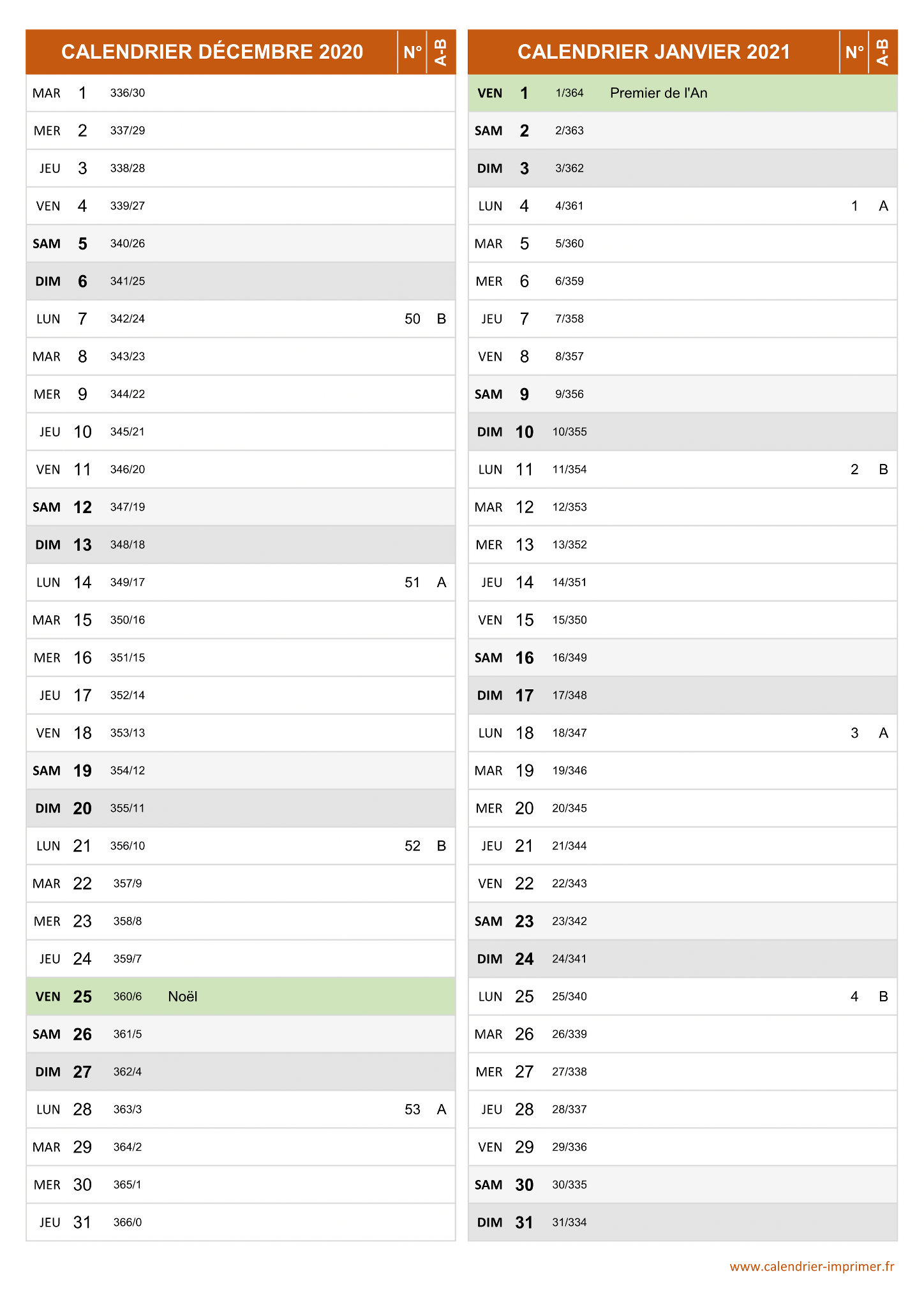Select the A letter on December 14
This screenshot has height=1307, width=924.
point(441,583)
